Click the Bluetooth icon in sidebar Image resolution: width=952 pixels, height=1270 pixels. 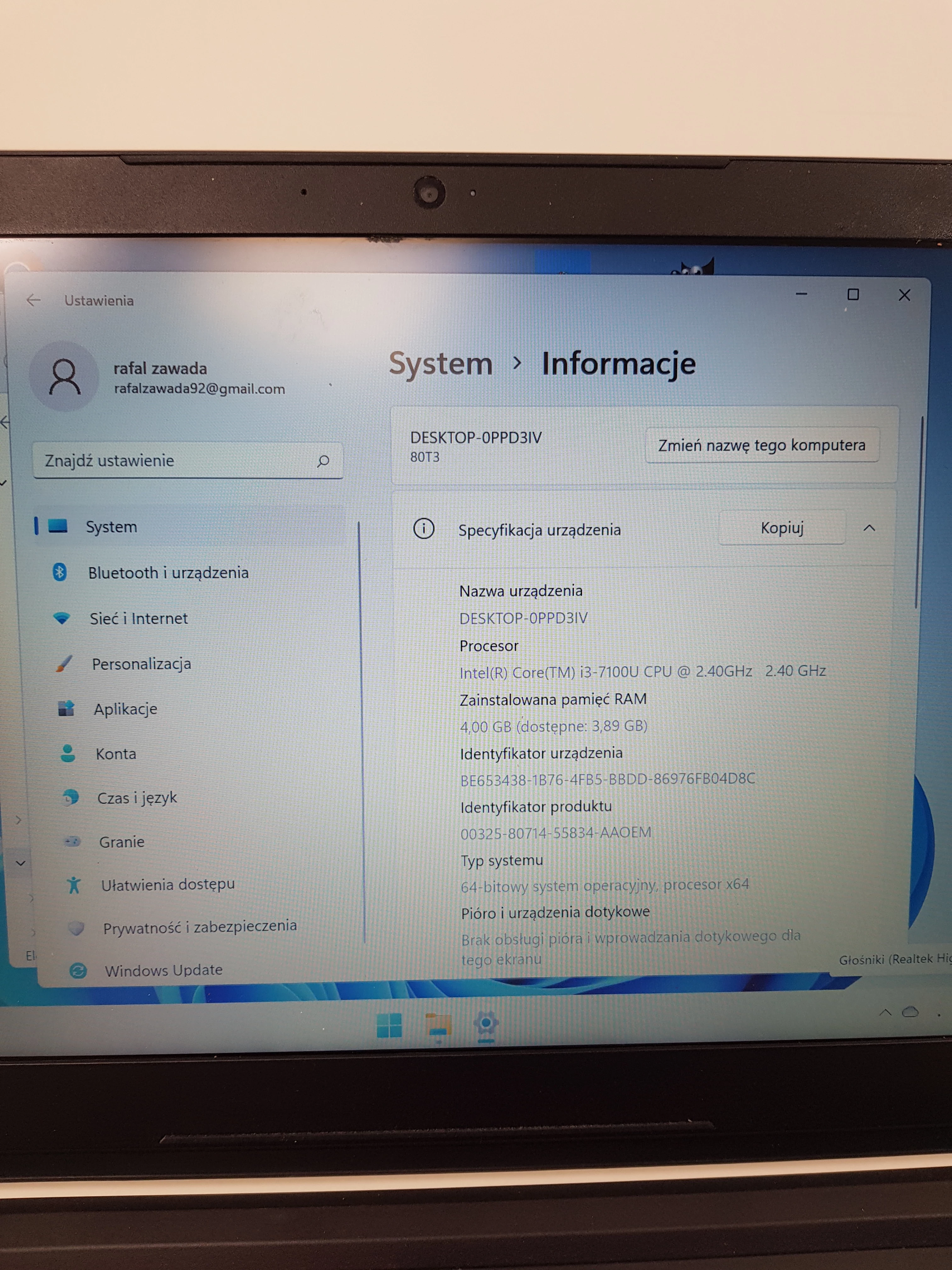(60, 572)
